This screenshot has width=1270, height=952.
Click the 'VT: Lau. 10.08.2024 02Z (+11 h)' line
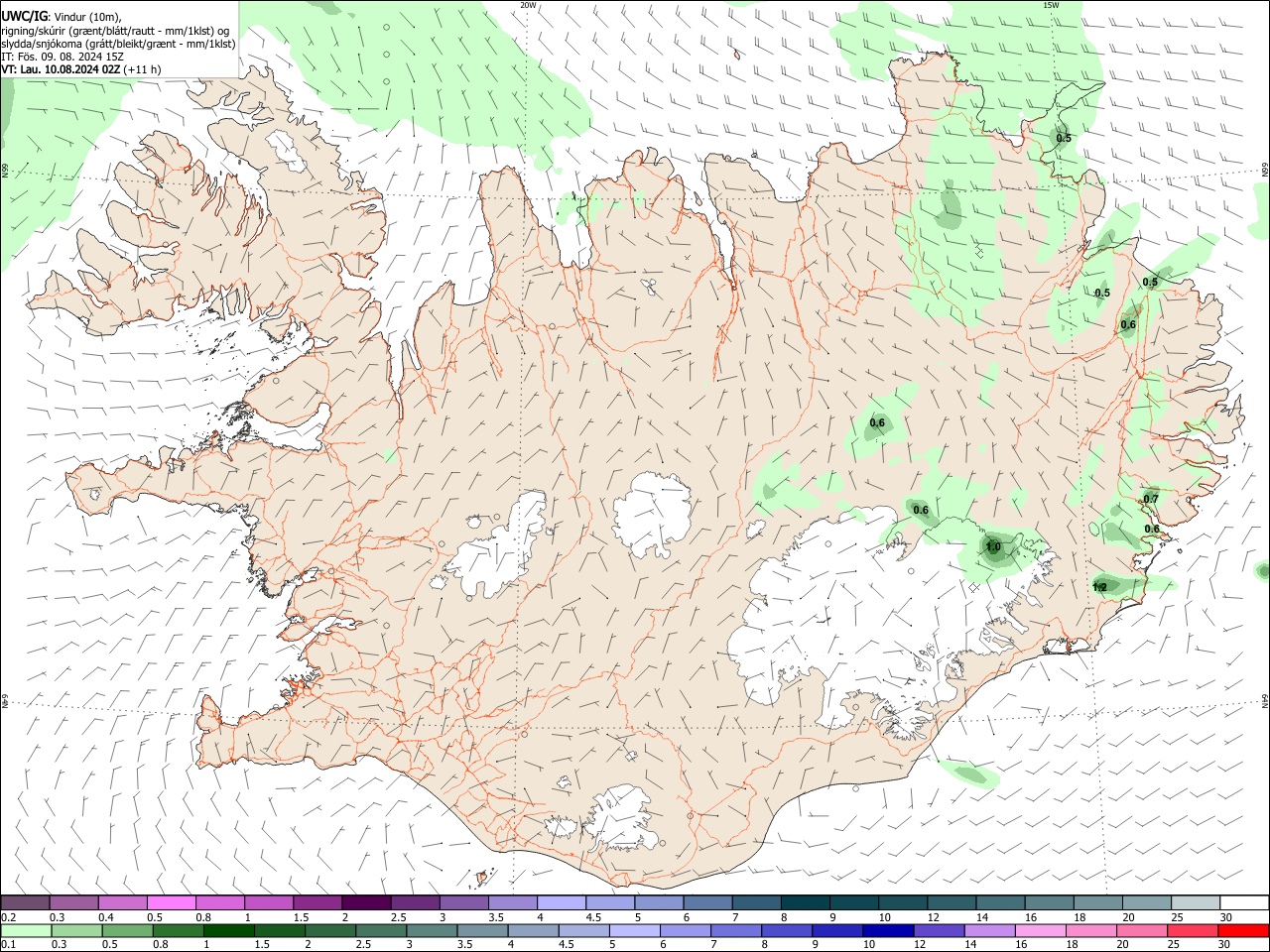(x=81, y=69)
